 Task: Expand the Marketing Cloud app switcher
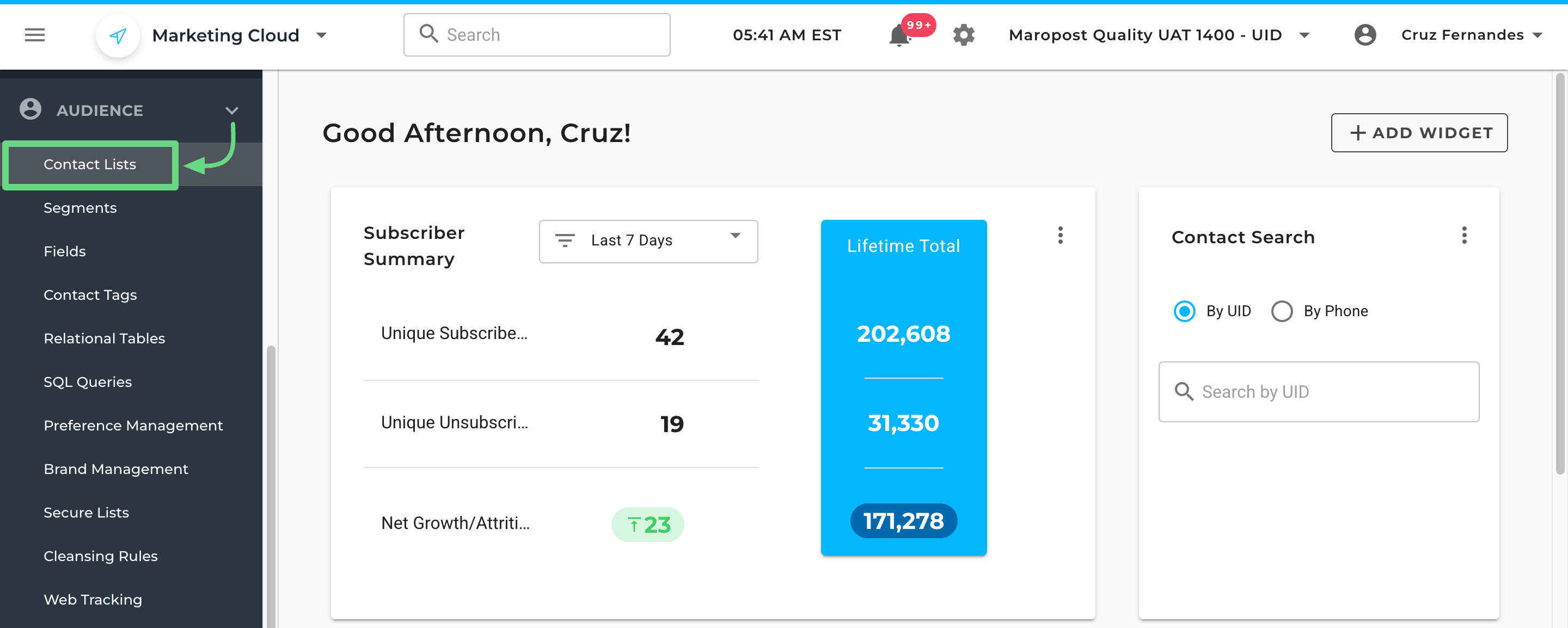(321, 35)
